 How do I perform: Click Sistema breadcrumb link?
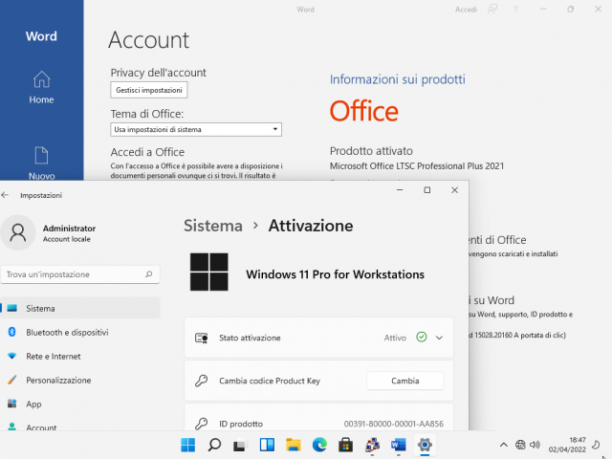pyautogui.click(x=213, y=226)
